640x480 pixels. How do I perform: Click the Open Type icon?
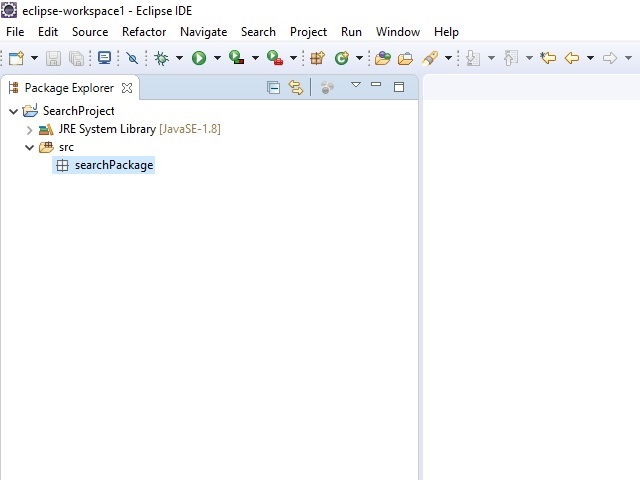pos(382,58)
